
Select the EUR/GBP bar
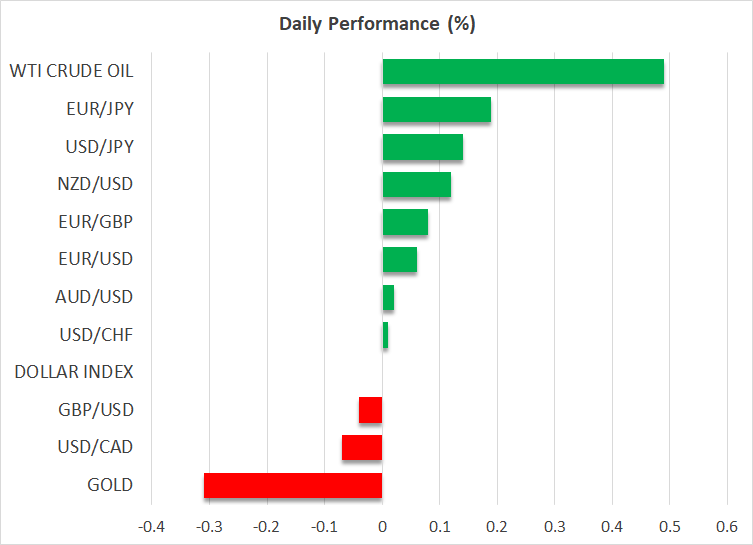click(405, 222)
